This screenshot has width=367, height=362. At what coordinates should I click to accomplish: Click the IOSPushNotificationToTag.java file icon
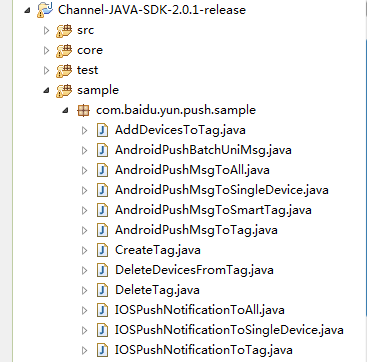[102, 350]
